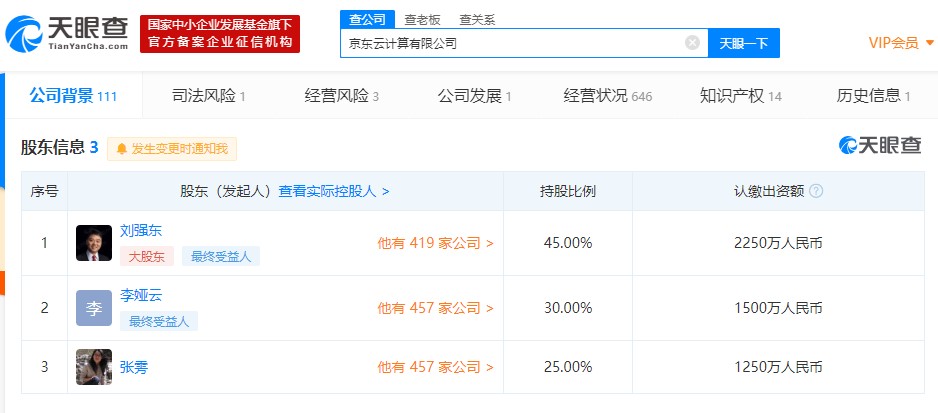Screen dimensions: 938x413
Task: Open the 知识产权 tab
Action: [x=741, y=96]
